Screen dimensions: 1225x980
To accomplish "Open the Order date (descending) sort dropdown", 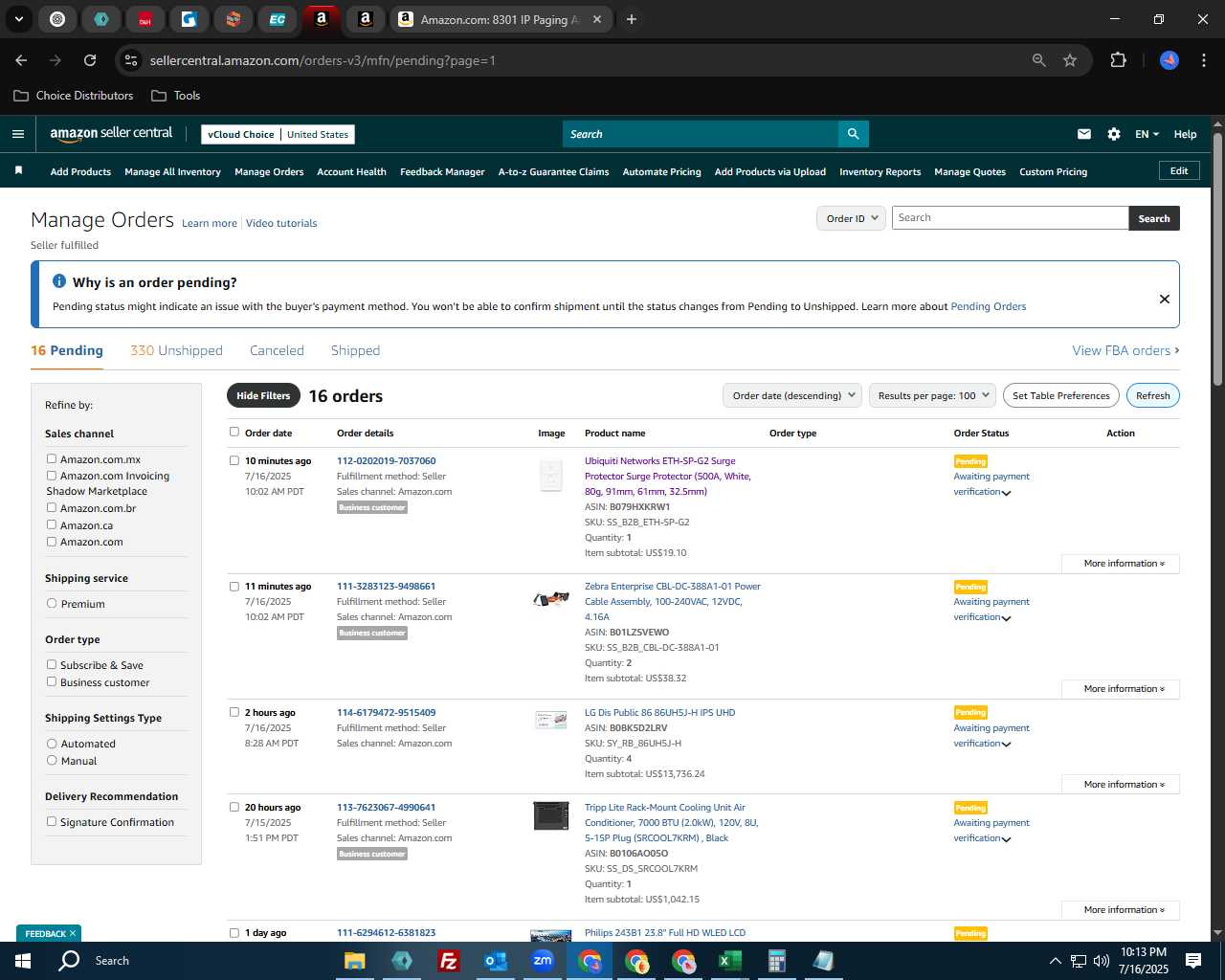I will coord(792,395).
